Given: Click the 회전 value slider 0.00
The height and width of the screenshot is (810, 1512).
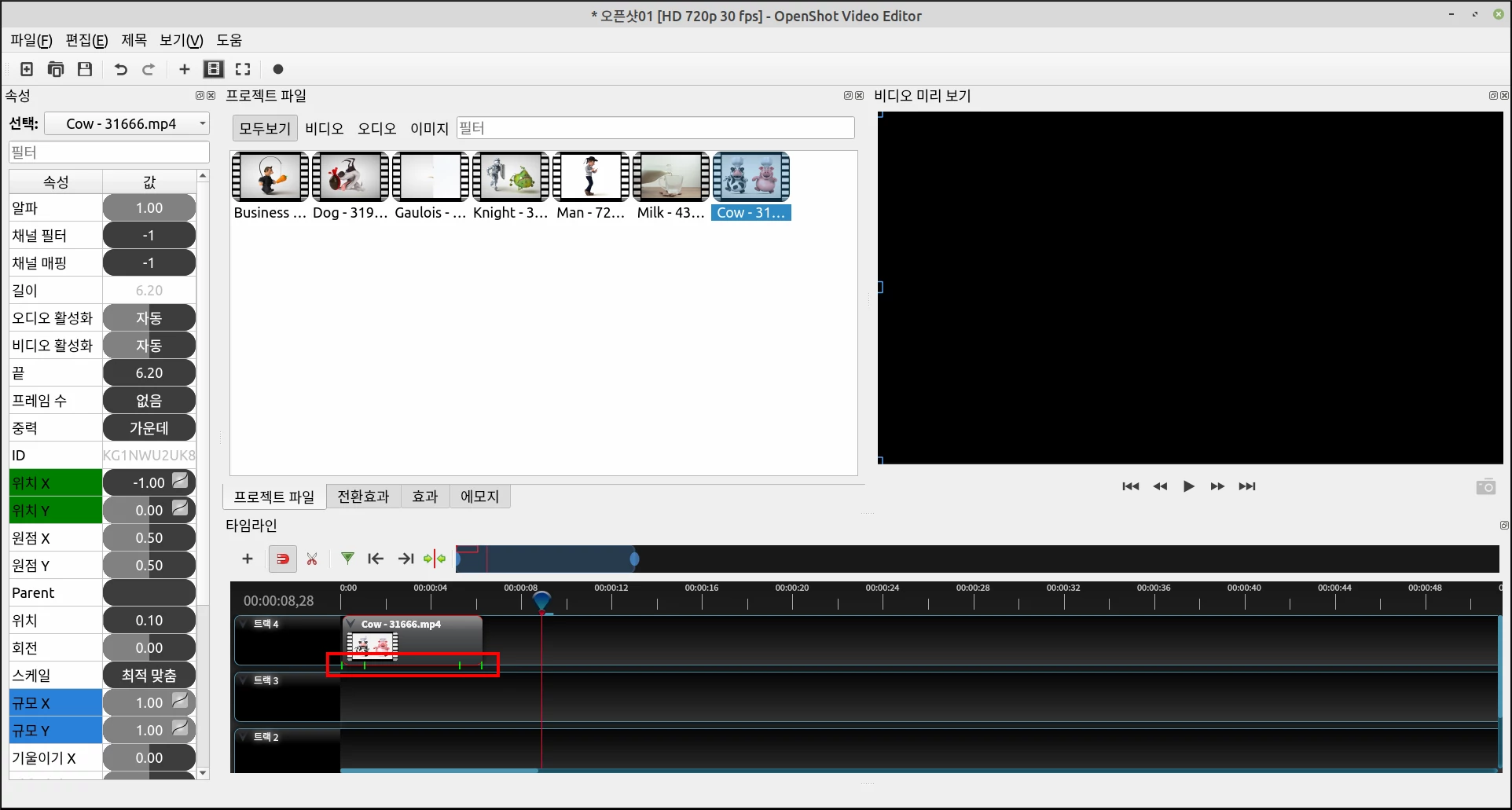Looking at the screenshot, I should [149, 648].
